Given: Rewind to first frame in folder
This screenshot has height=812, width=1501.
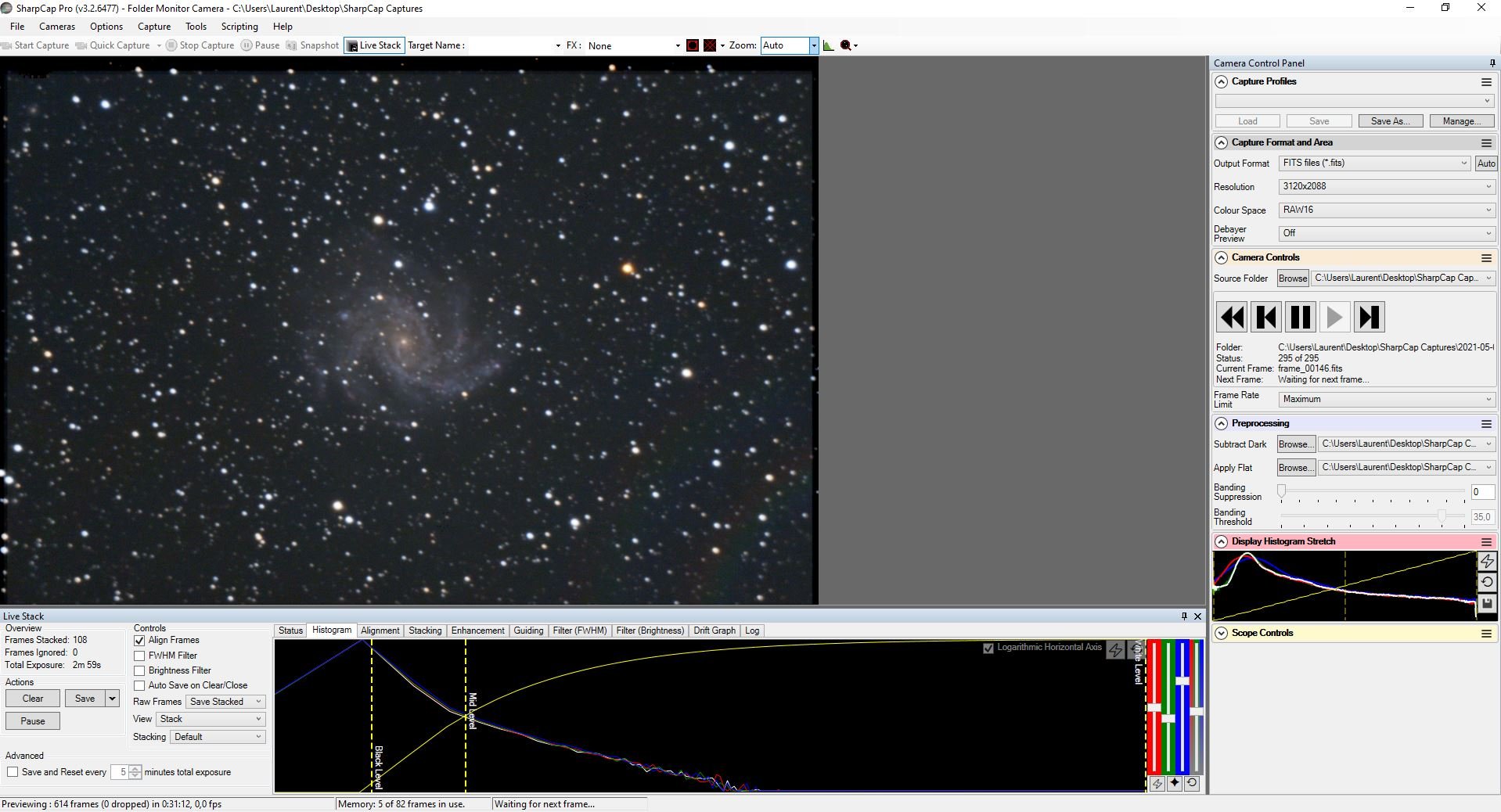Looking at the screenshot, I should (1232, 318).
